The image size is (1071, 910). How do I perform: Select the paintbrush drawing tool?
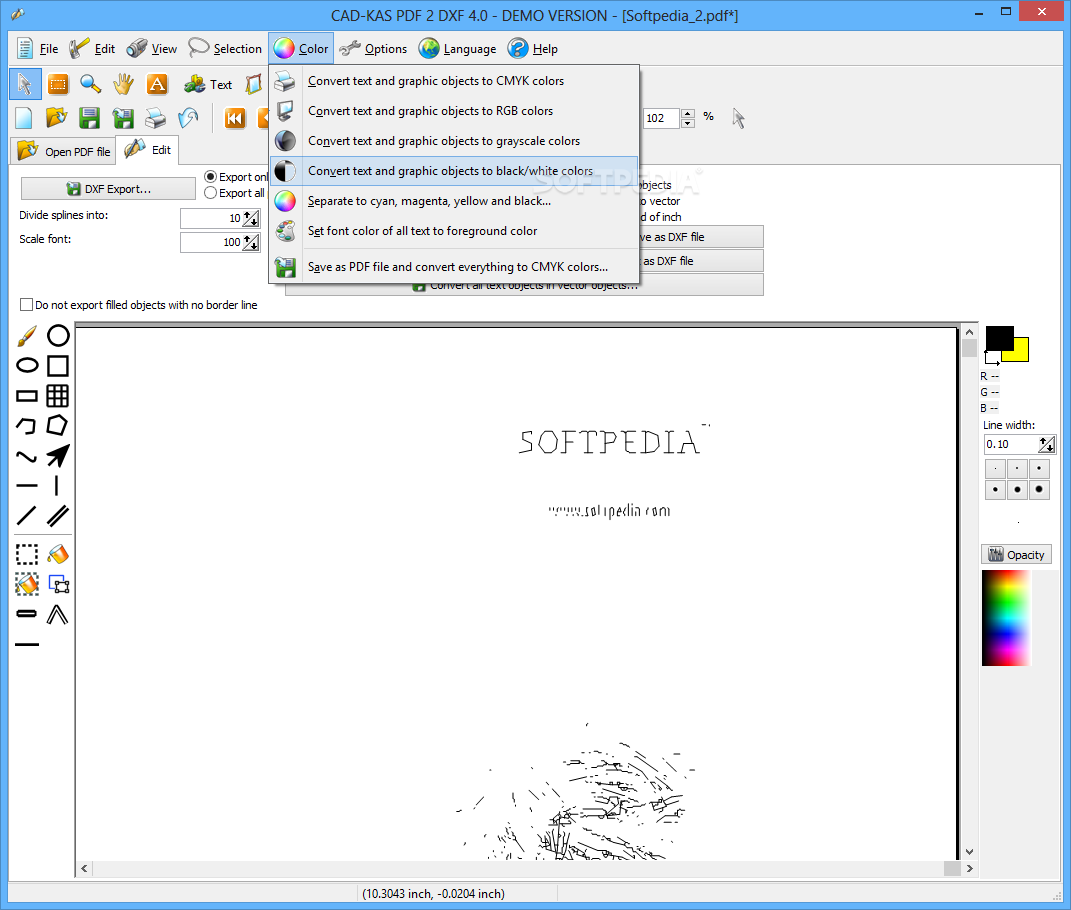27,335
